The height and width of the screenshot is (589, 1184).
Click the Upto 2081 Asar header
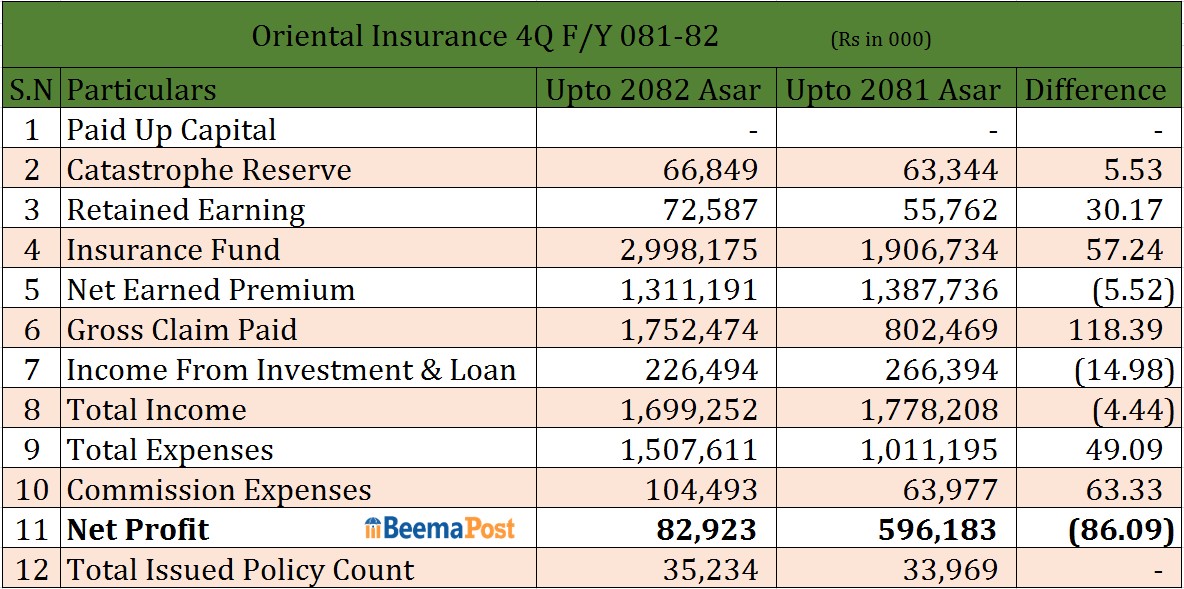[x=893, y=90]
